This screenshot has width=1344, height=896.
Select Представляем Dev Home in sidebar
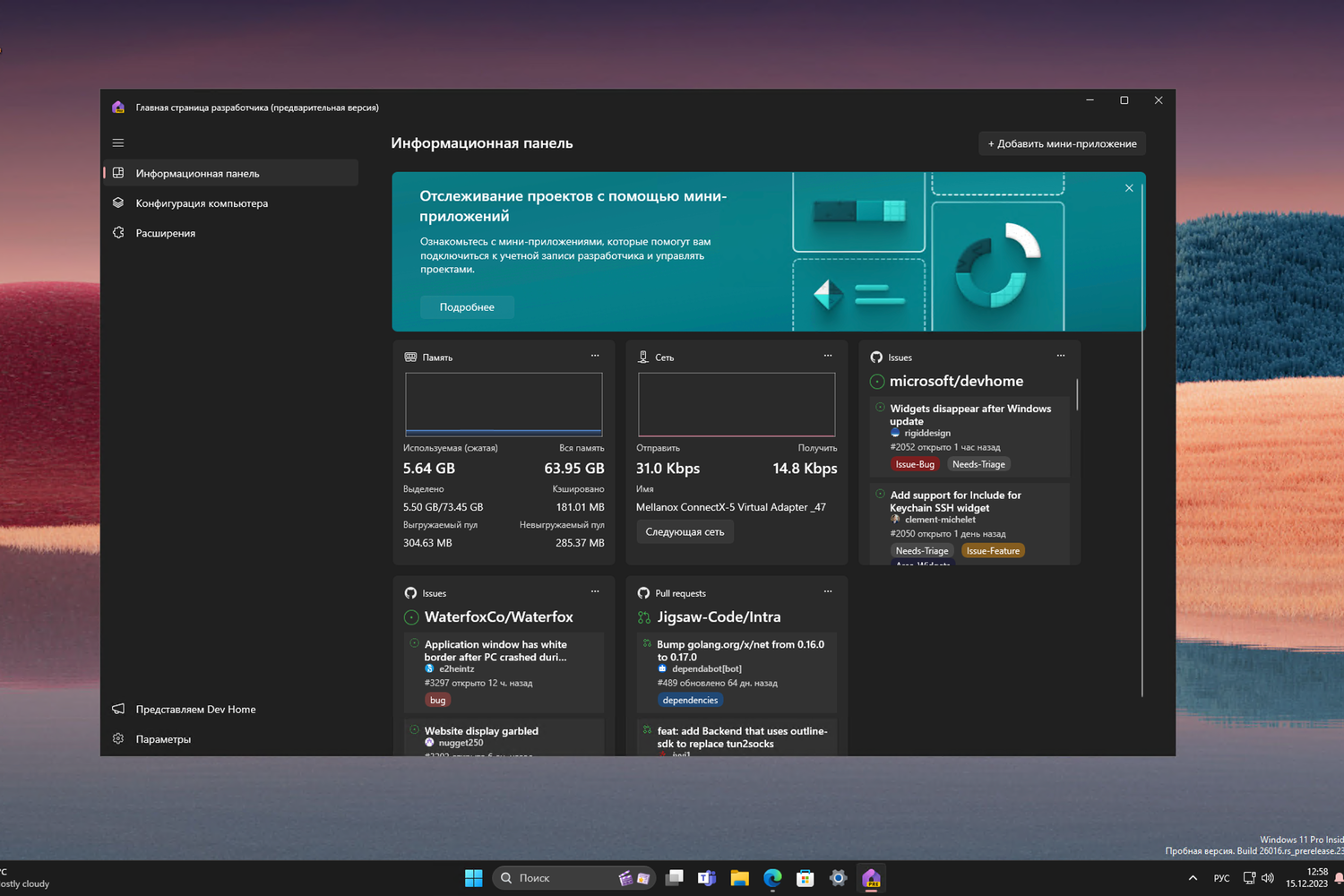(231, 709)
